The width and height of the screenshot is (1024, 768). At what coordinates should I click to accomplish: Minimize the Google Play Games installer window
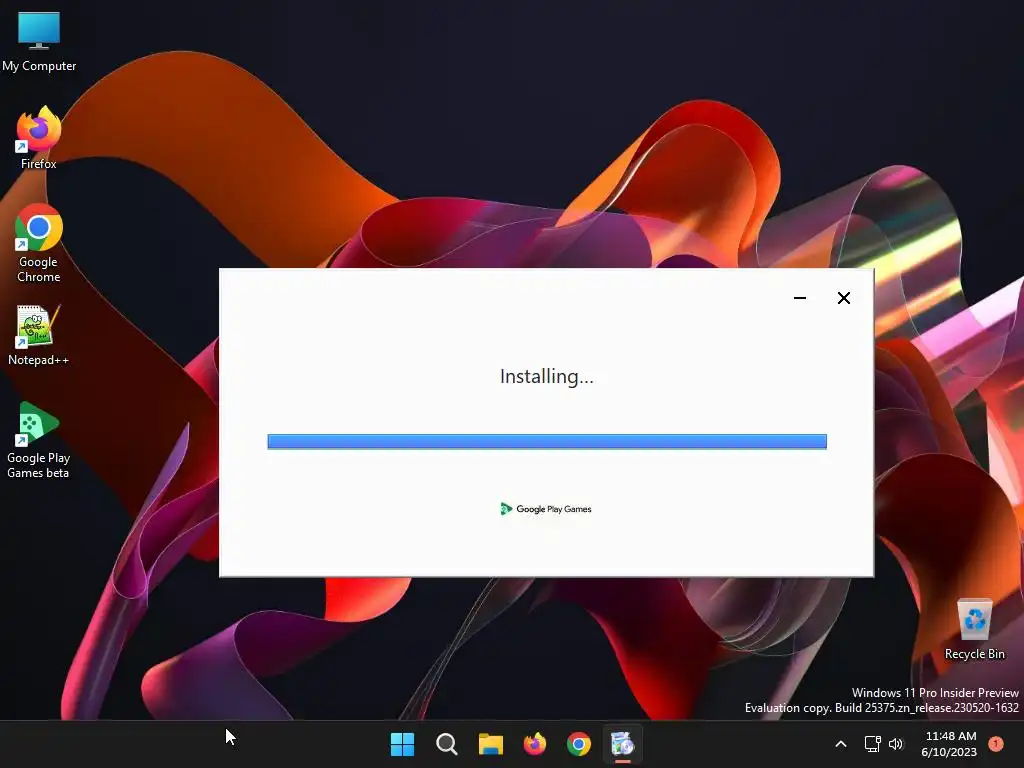800,298
